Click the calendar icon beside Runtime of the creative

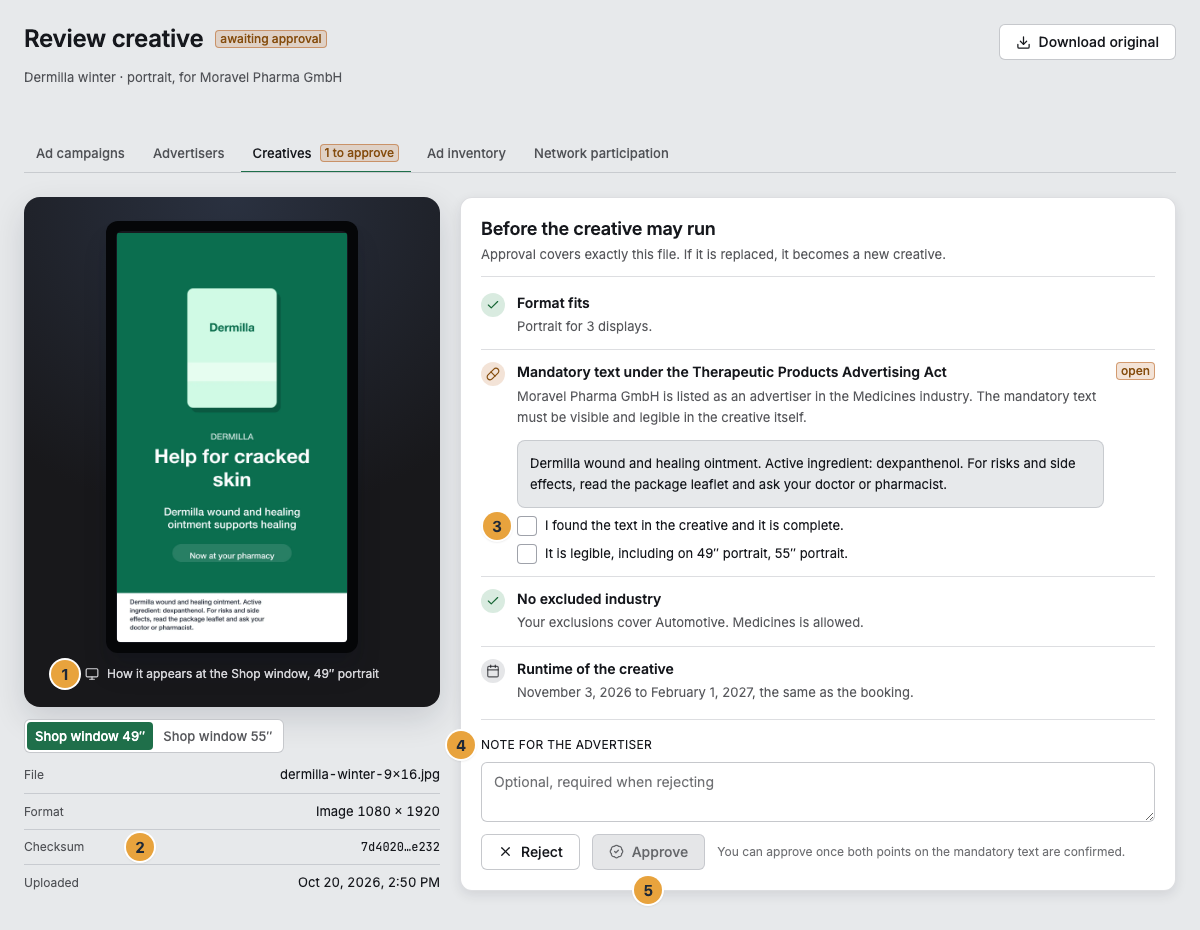[x=493, y=671]
